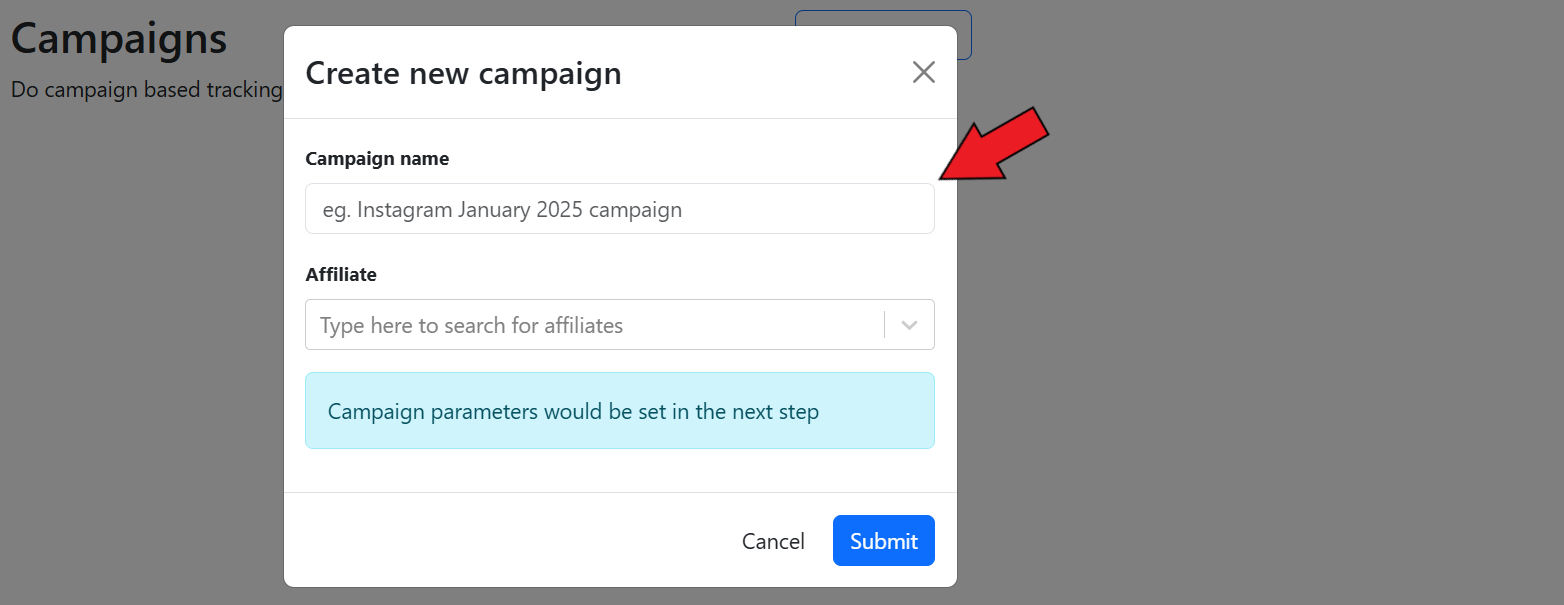
Task: Submit the new campaign form
Action: (883, 541)
